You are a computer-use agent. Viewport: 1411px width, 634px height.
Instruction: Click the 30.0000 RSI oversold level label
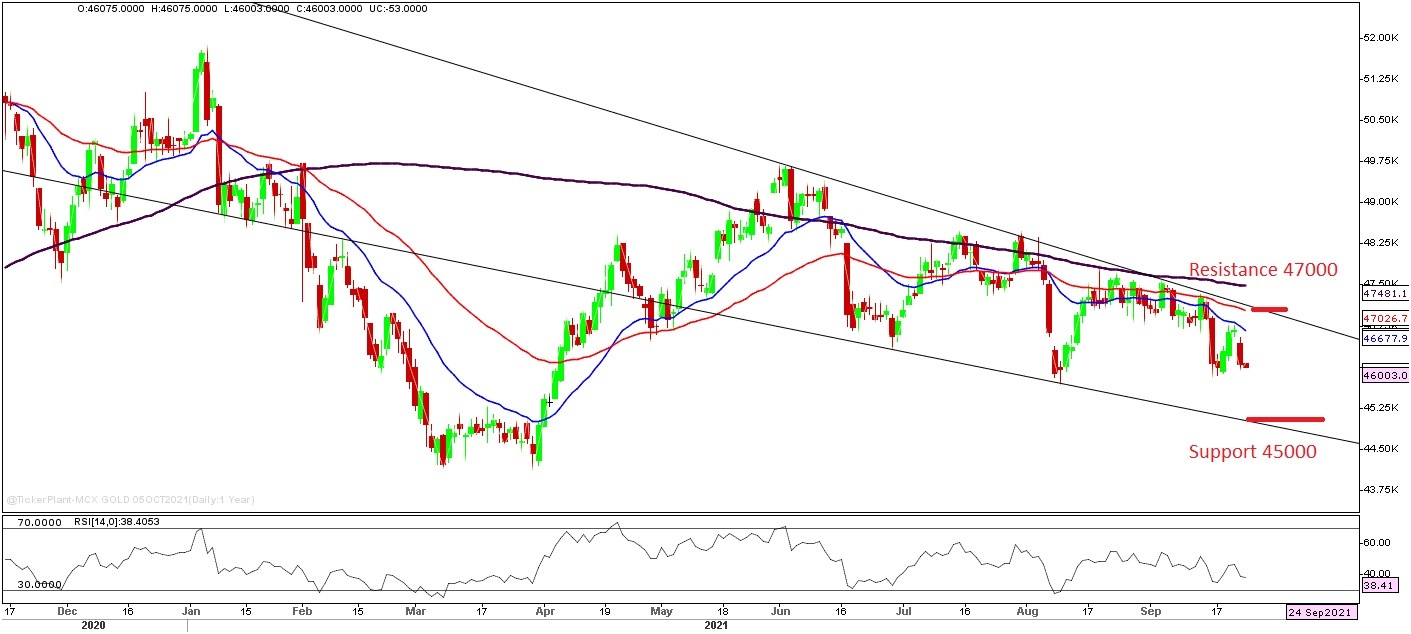click(x=39, y=584)
